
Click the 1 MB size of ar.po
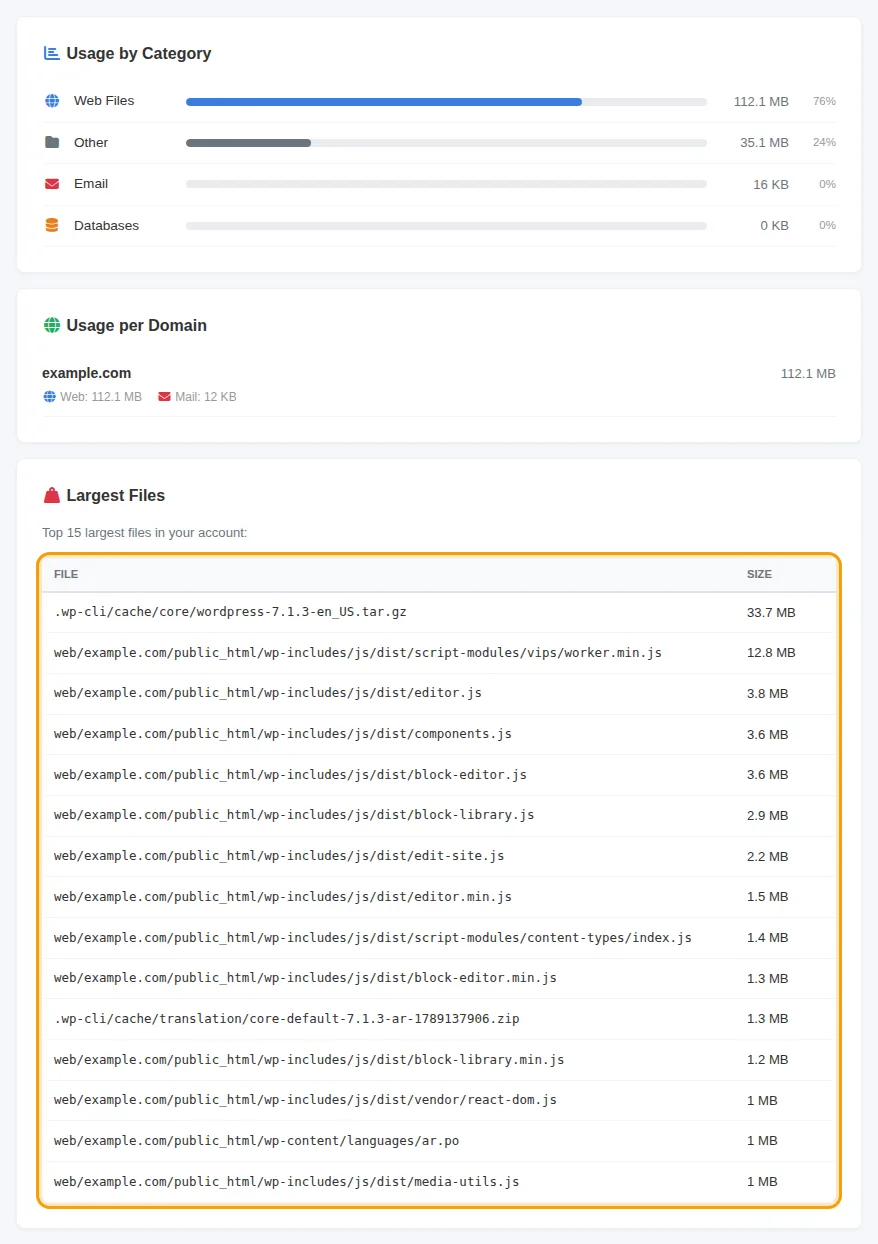[762, 1141]
